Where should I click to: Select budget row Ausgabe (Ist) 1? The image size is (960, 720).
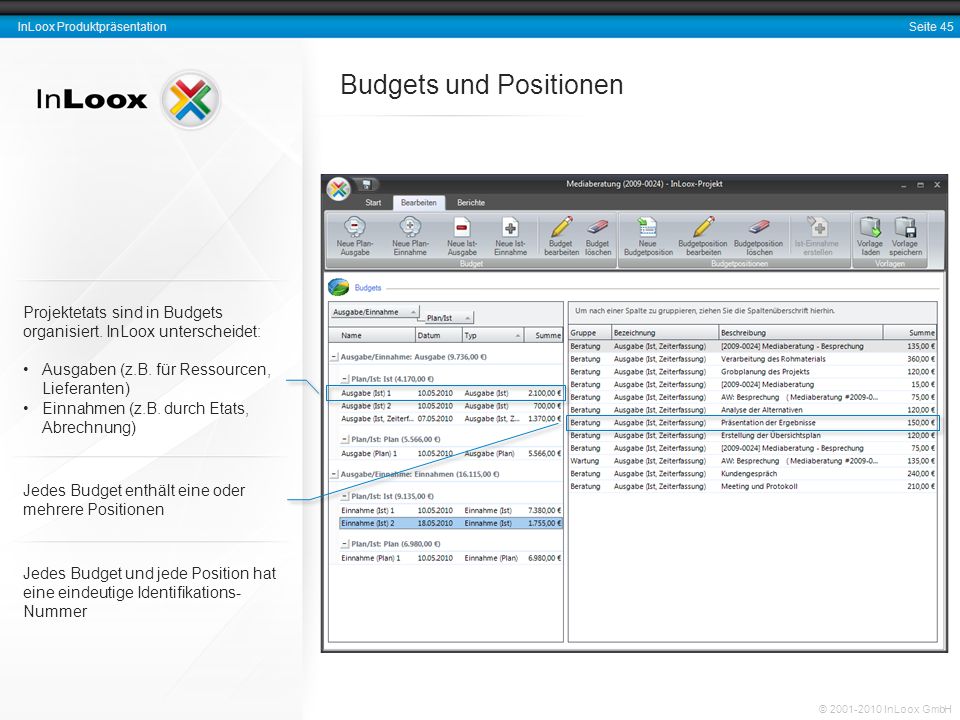[445, 393]
